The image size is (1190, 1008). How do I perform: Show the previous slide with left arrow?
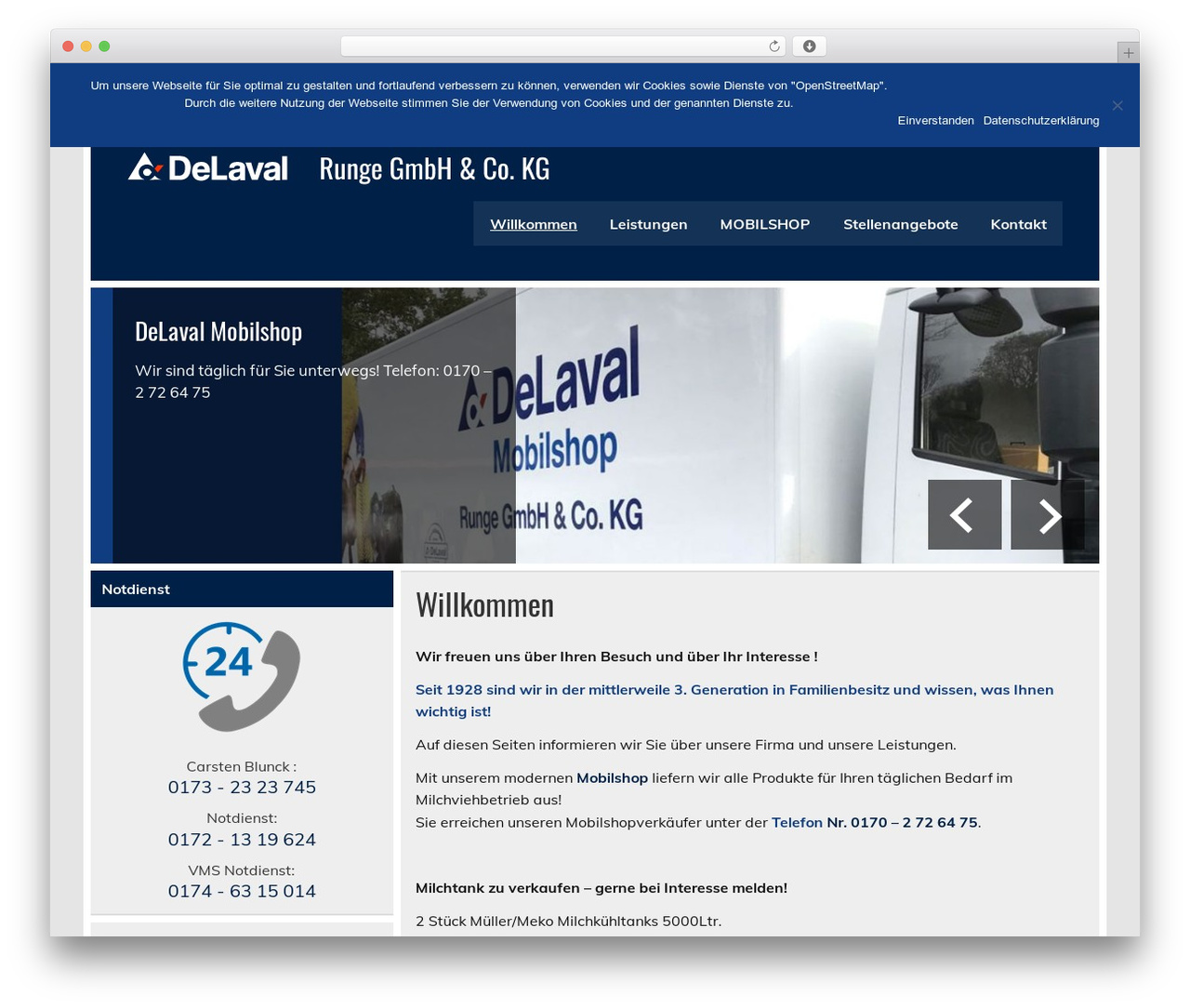[x=964, y=514]
